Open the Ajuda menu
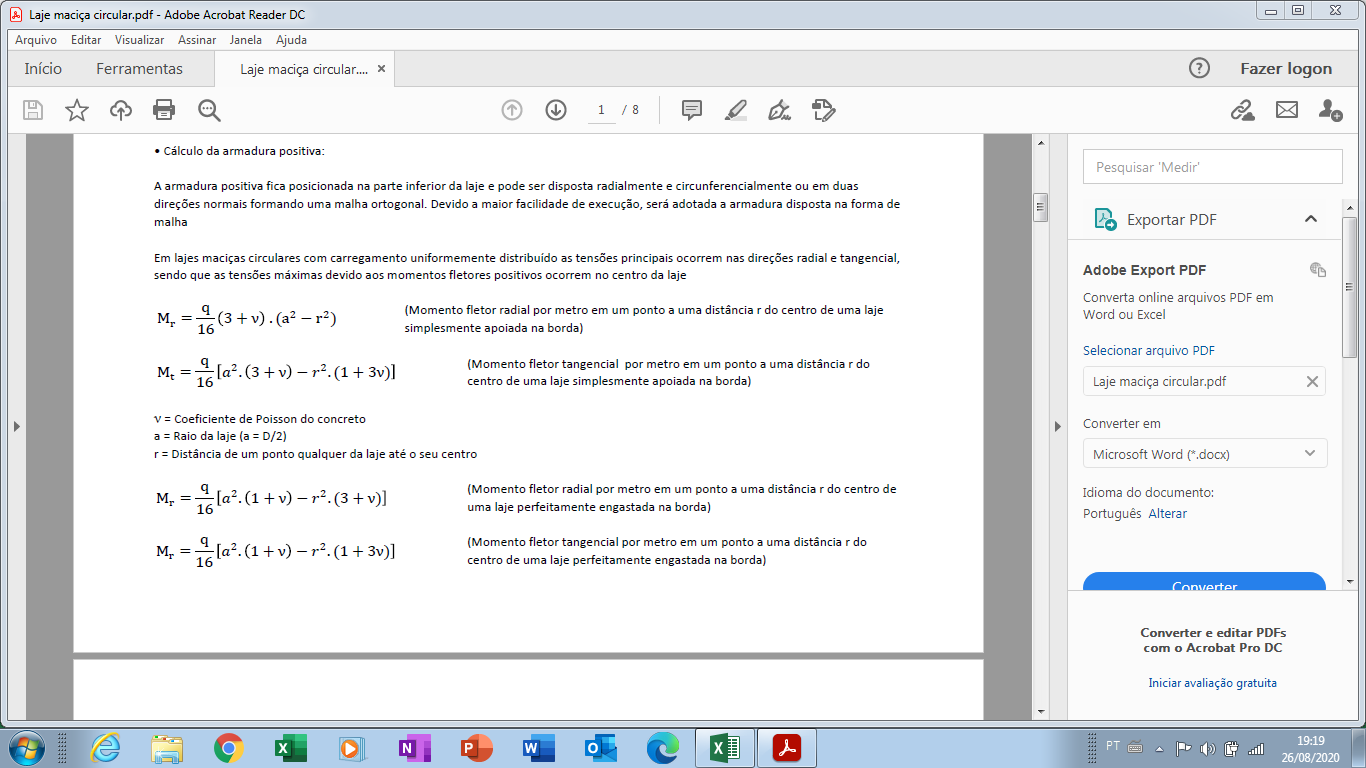The width and height of the screenshot is (1366, 768). click(291, 40)
